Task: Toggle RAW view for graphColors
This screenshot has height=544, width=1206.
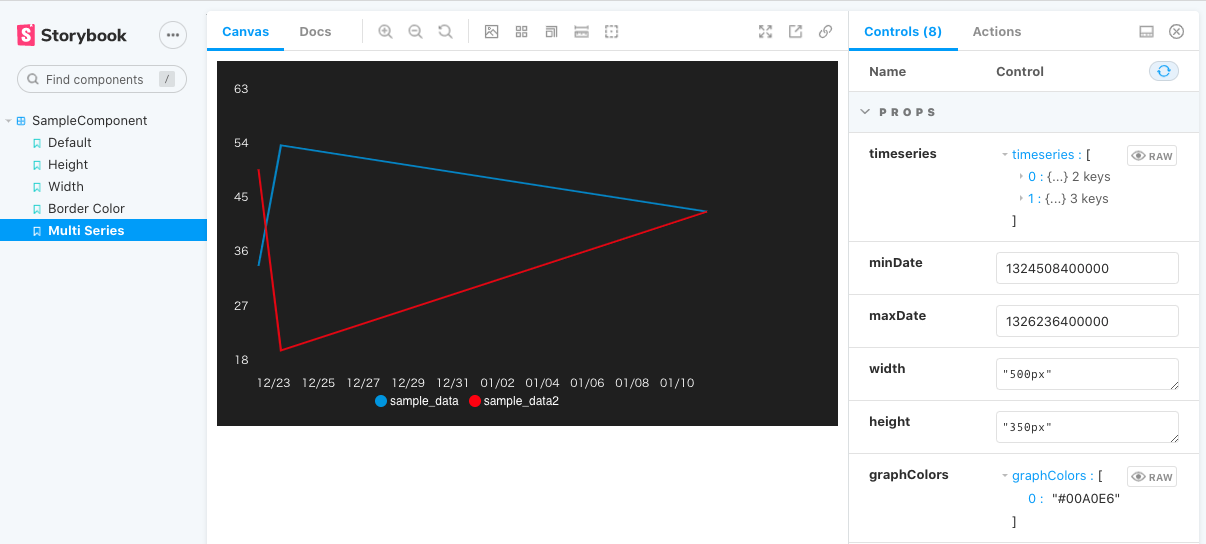Action: [x=1152, y=477]
